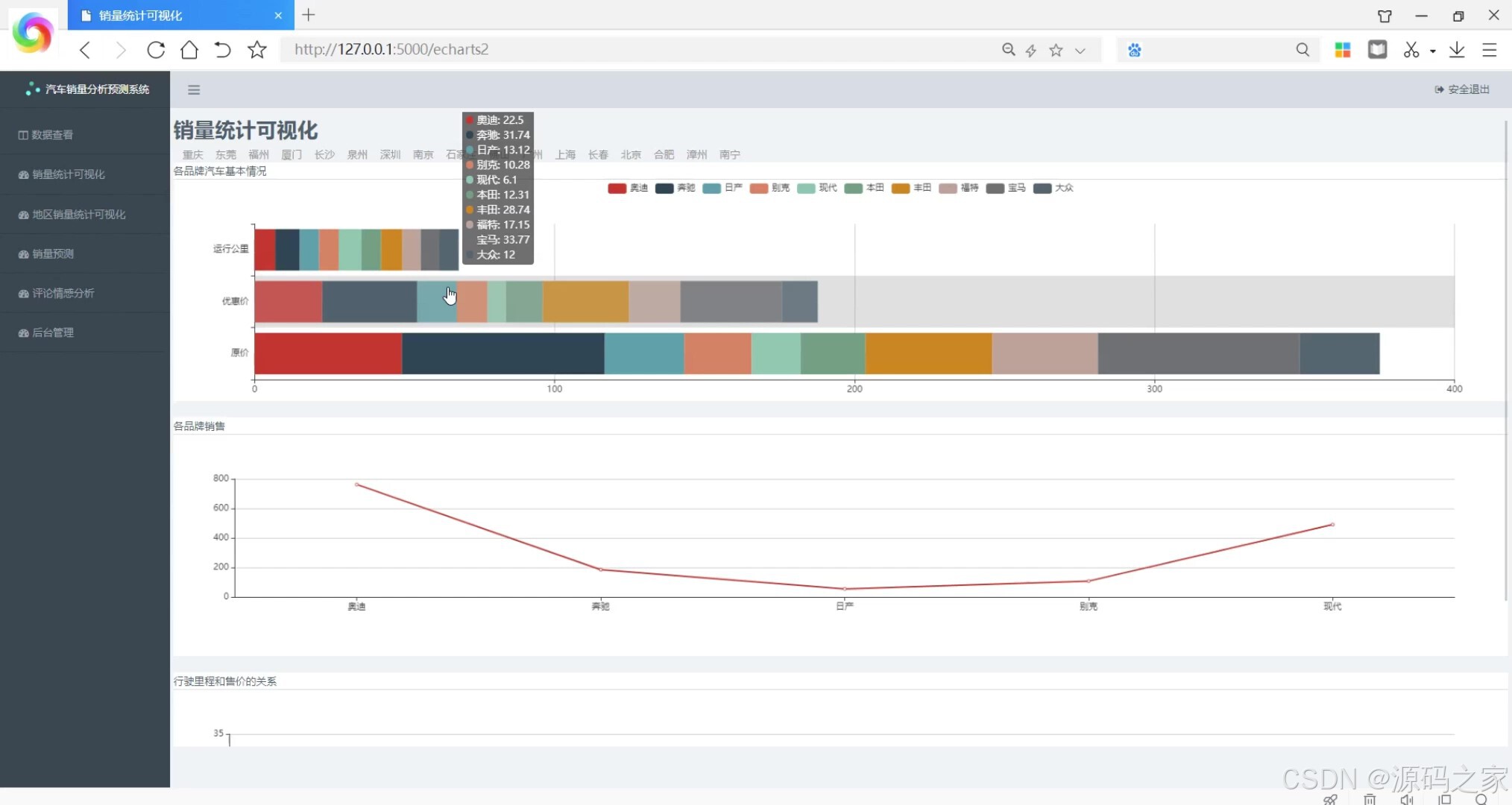This screenshot has width=1512, height=805.
Task: Toggle 宝马 legend series
Action: 1006,188
